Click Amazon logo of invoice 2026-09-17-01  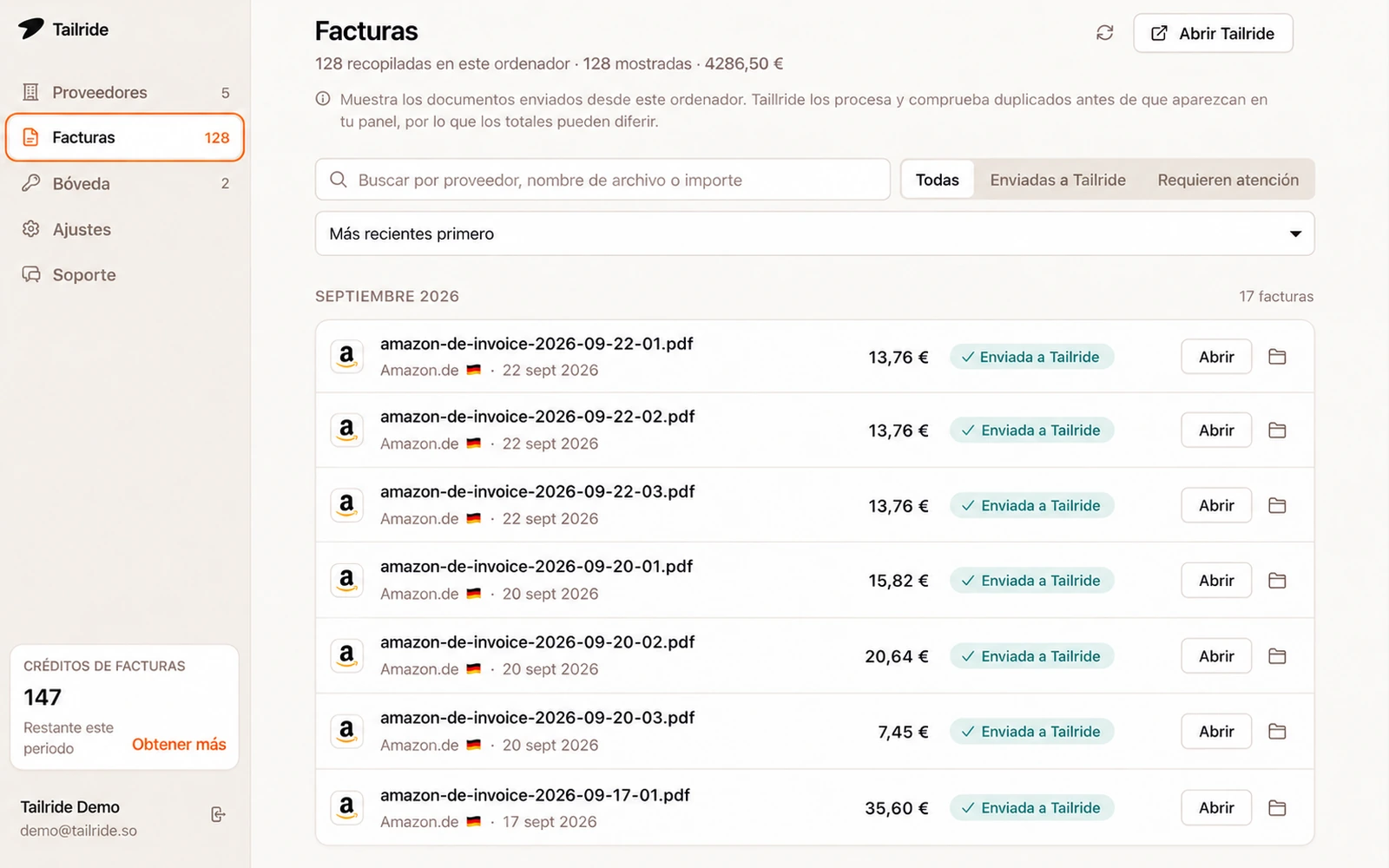[346, 808]
